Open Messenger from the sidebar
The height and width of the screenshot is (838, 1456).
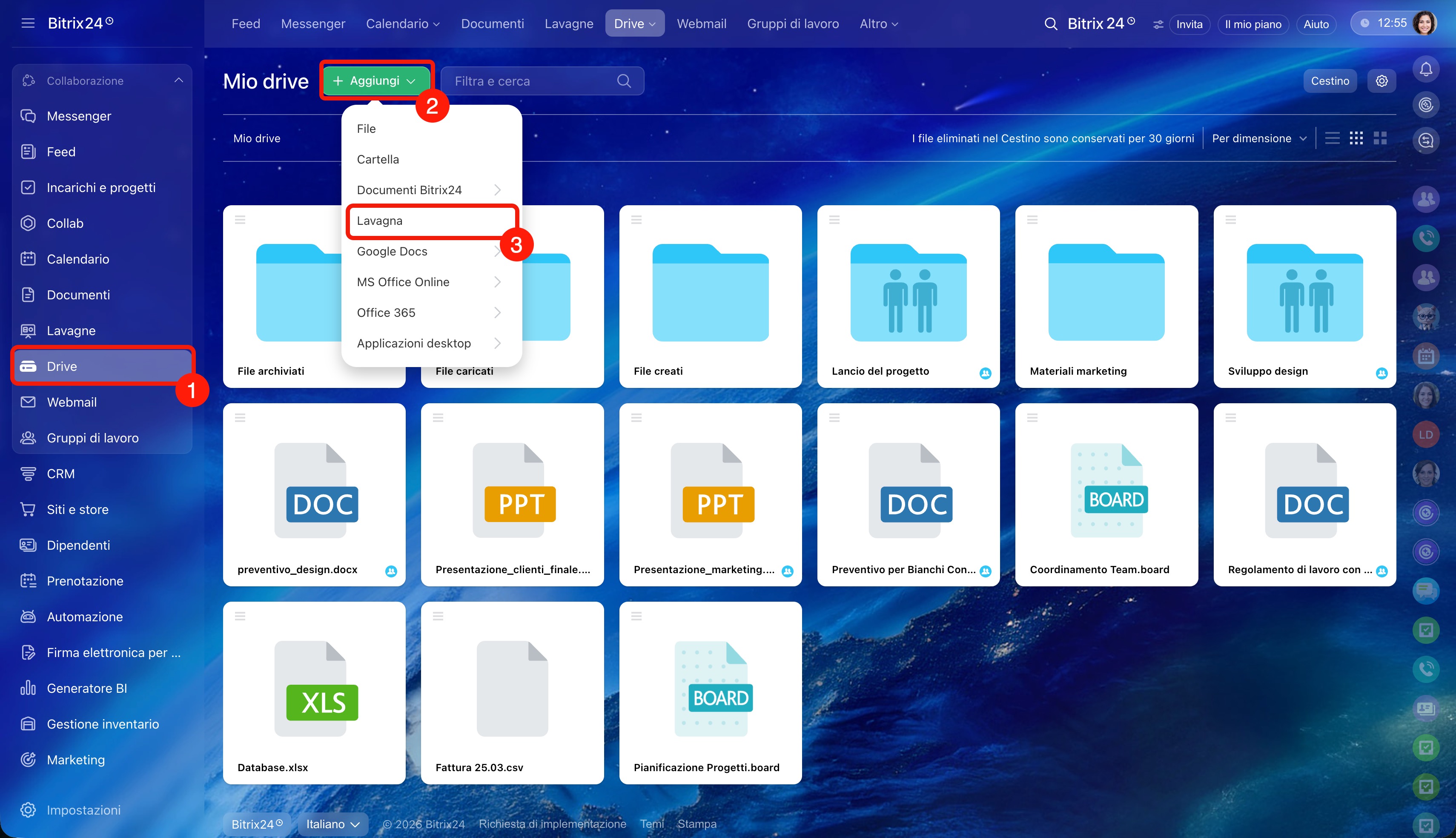click(x=103, y=116)
